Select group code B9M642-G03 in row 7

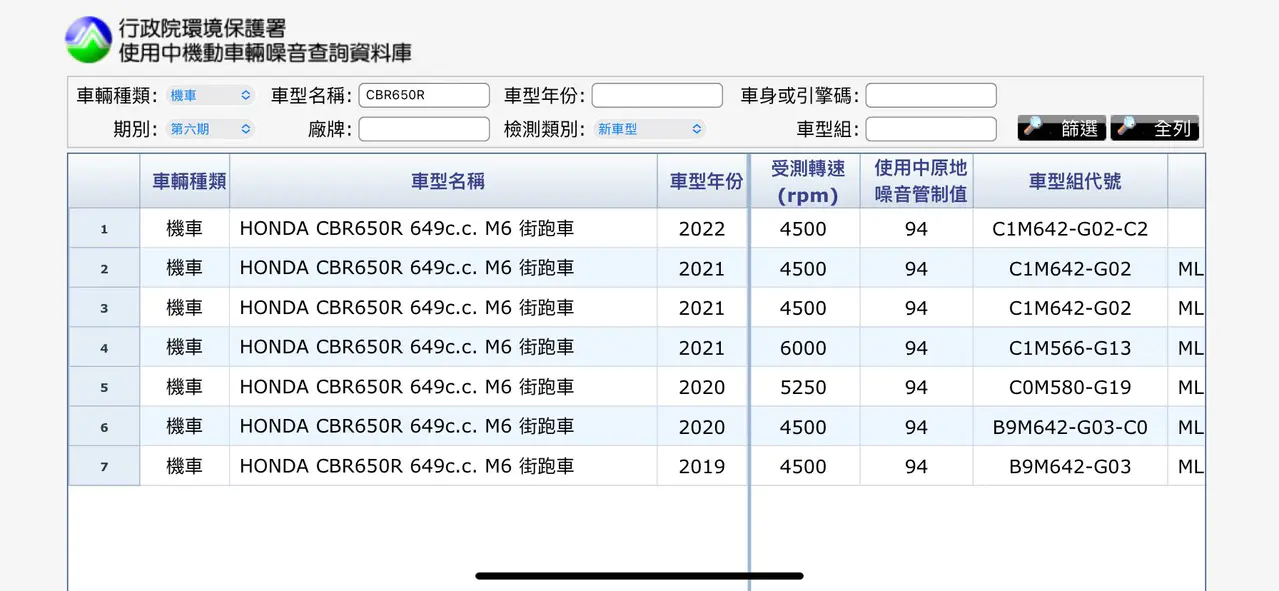1070,466
